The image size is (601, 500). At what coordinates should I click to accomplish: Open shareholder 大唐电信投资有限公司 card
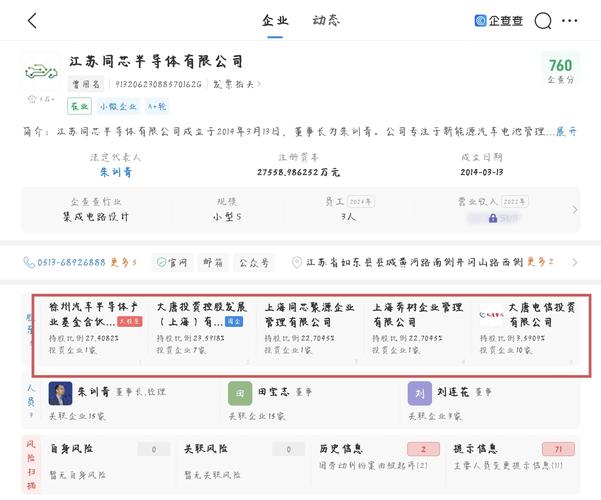527,332
